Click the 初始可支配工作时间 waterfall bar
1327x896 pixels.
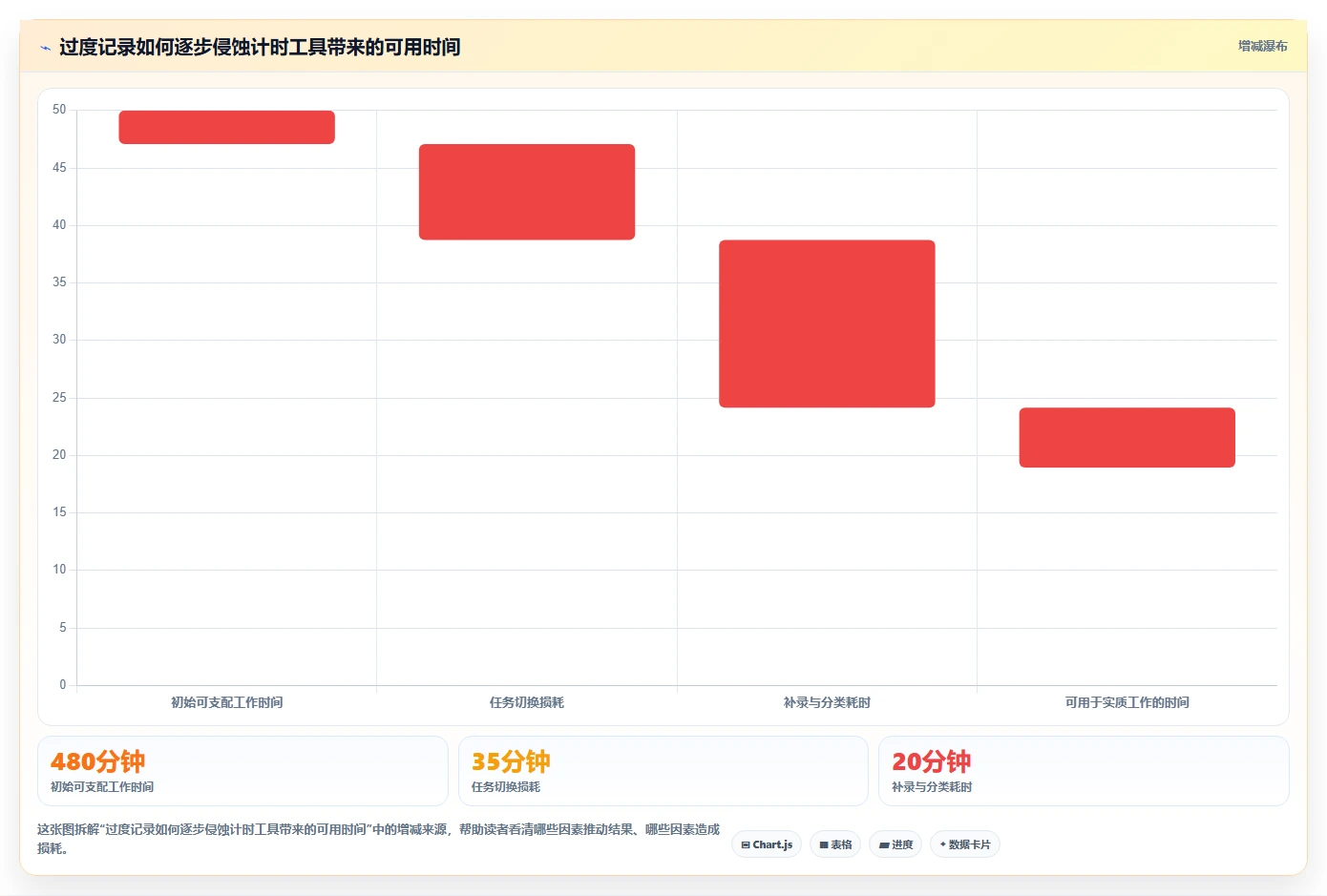pos(227,127)
